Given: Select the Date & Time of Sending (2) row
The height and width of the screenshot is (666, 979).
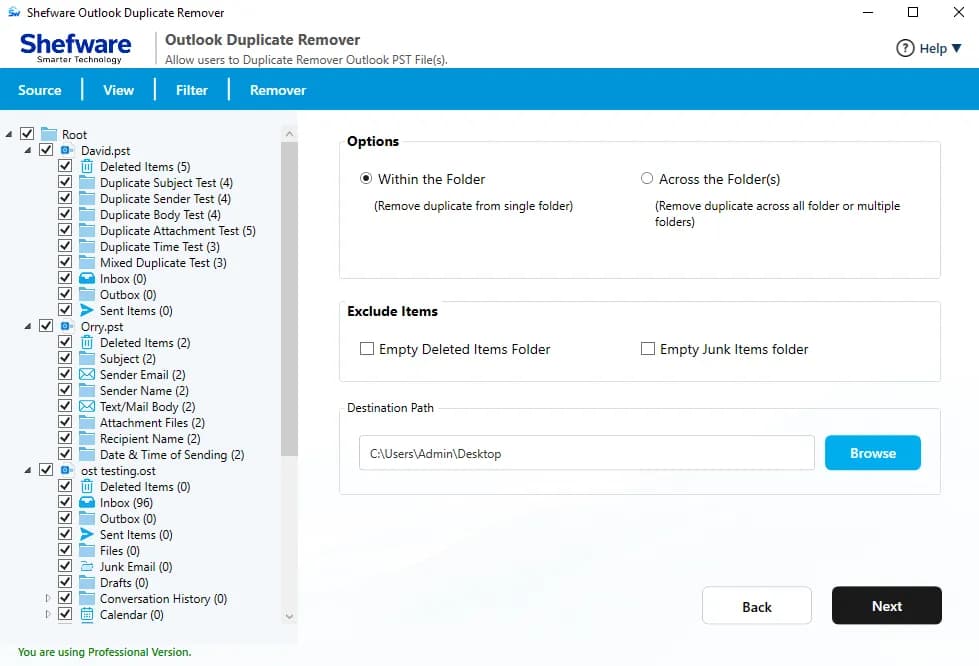Looking at the screenshot, I should point(172,454).
